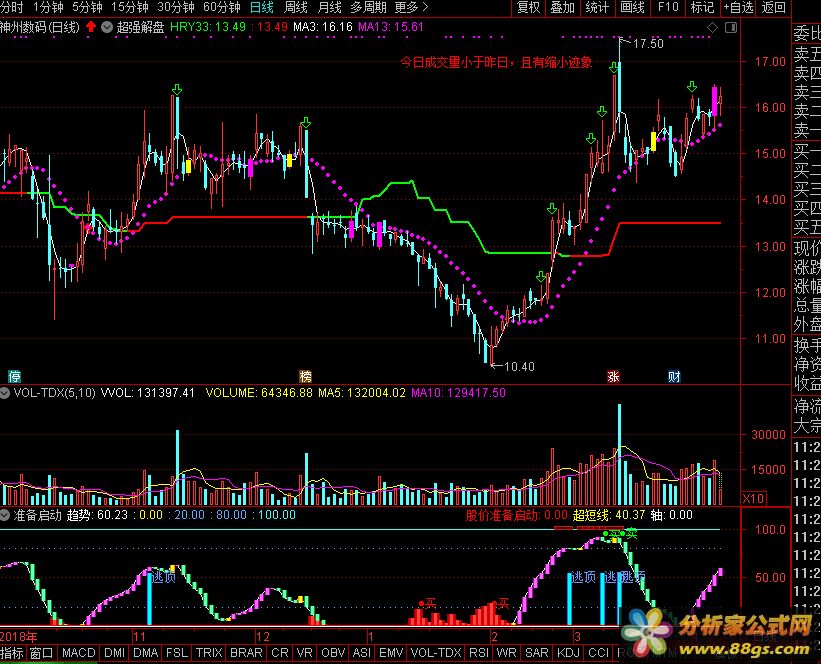
Task: Click the 财 event marker under the chart
Action: pos(674,376)
